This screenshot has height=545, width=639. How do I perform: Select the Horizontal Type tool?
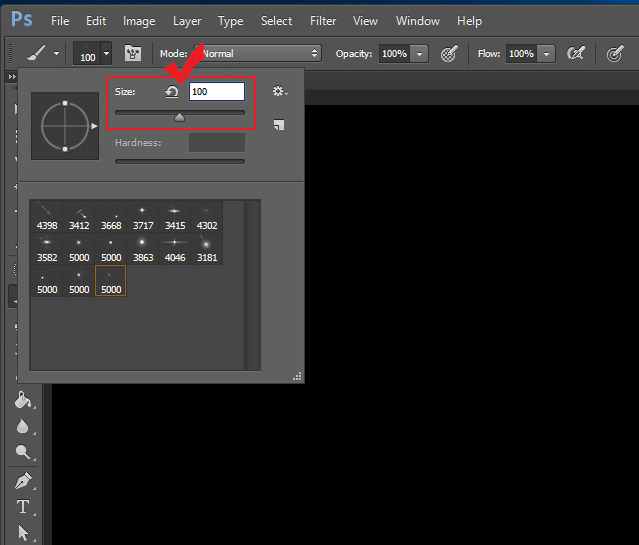pos(23,507)
